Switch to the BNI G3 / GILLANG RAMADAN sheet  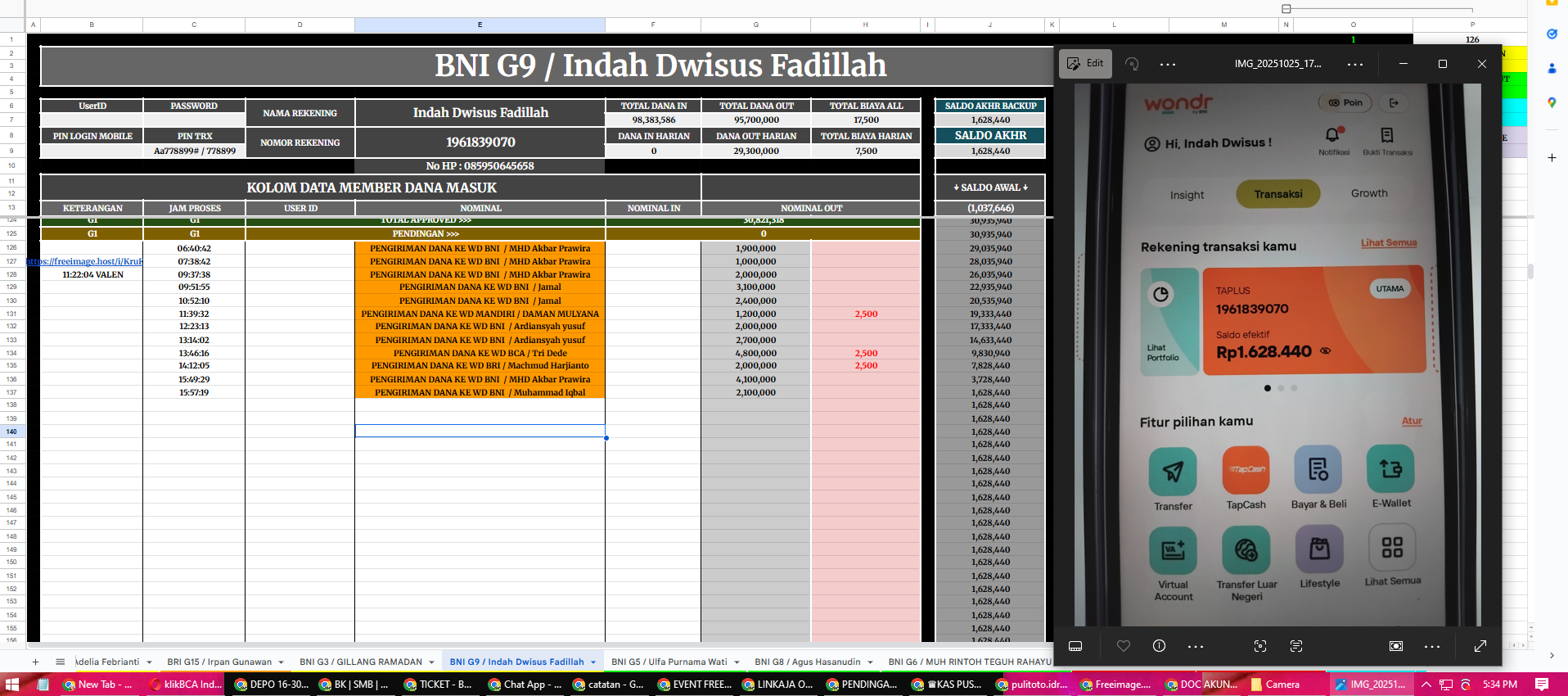point(361,662)
